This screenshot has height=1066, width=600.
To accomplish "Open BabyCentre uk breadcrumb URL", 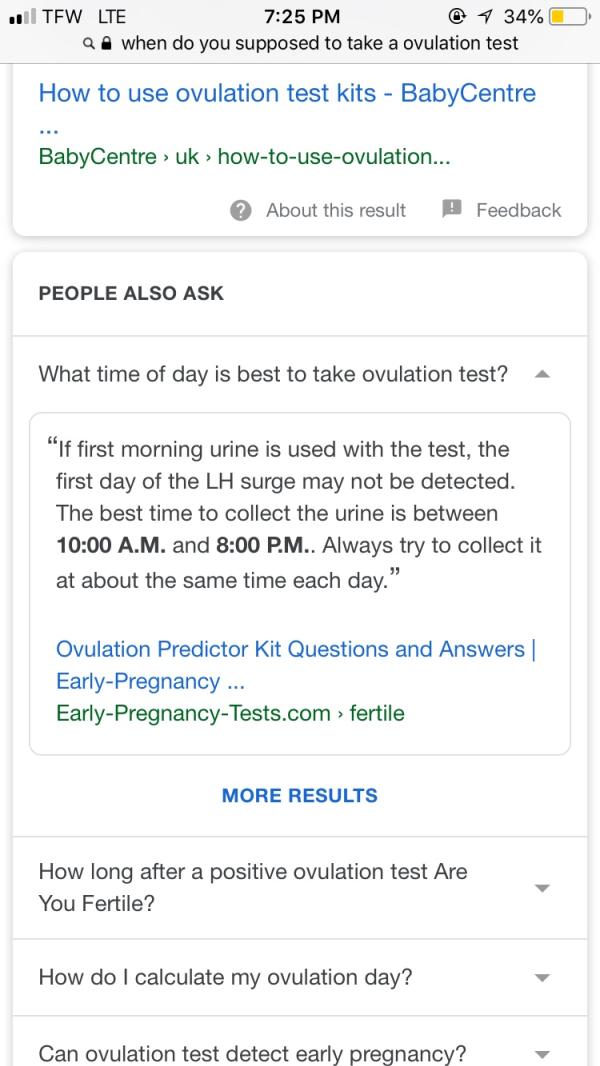I will pyautogui.click(x=244, y=157).
